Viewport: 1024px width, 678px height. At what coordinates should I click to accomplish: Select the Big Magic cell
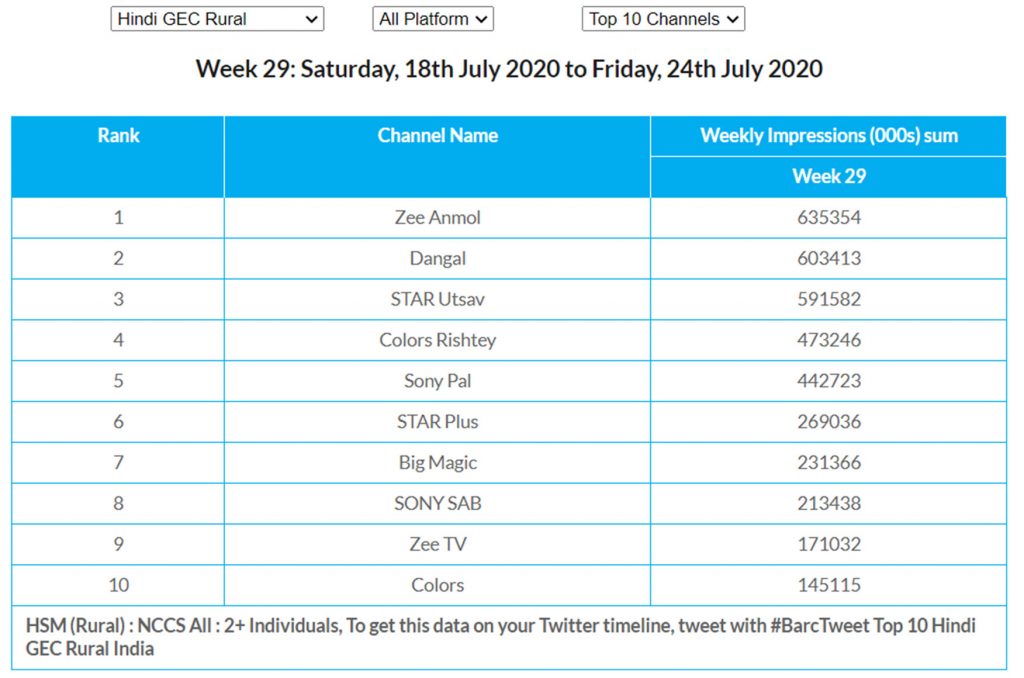pyautogui.click(x=437, y=463)
